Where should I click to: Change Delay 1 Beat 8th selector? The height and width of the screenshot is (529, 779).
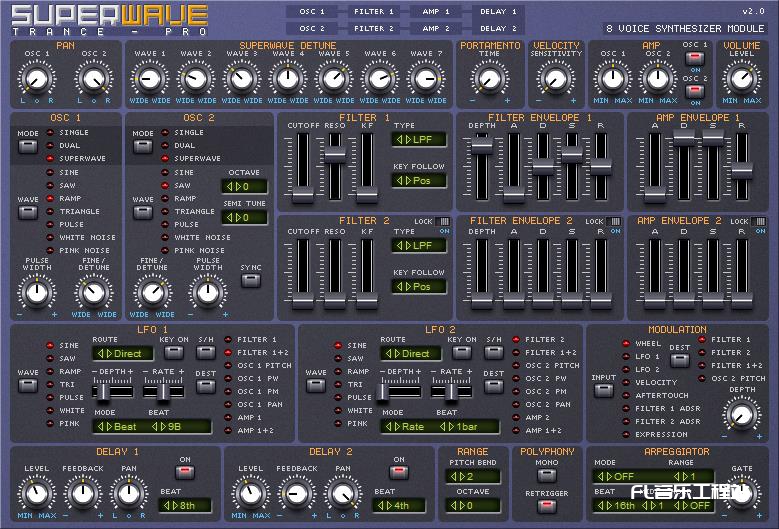click(x=185, y=506)
